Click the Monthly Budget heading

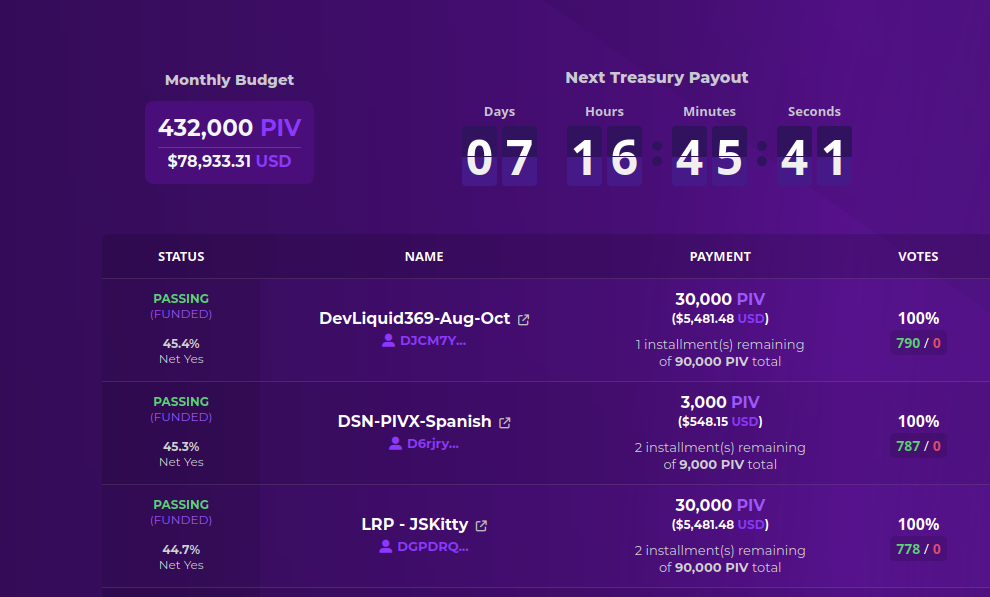tap(229, 80)
